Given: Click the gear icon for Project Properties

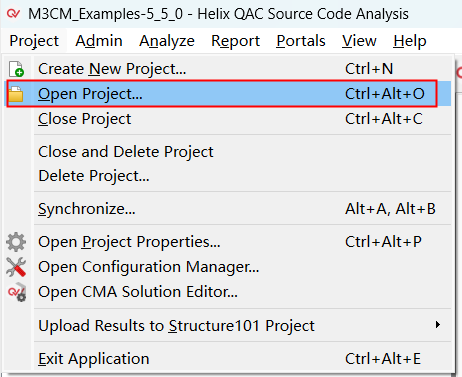Looking at the screenshot, I should [16, 242].
